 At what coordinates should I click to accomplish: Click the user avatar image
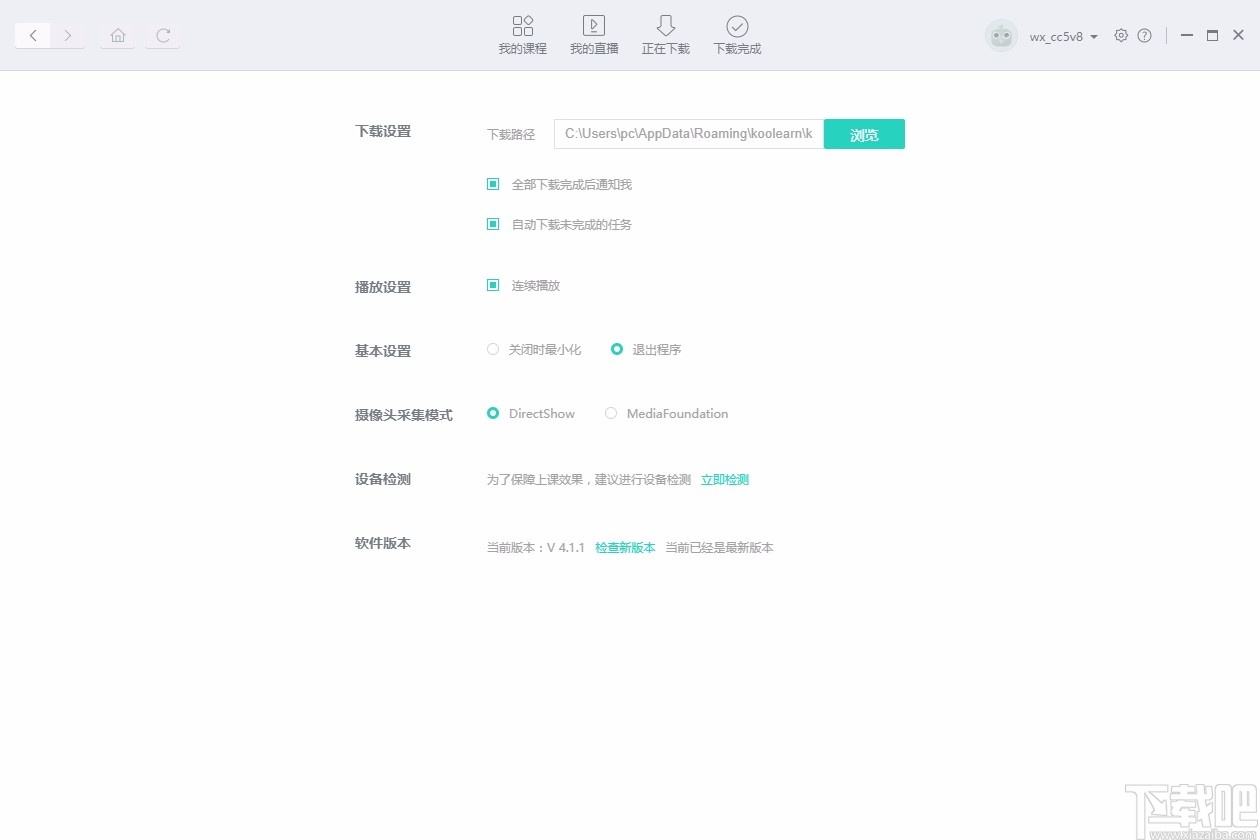click(x=1001, y=35)
